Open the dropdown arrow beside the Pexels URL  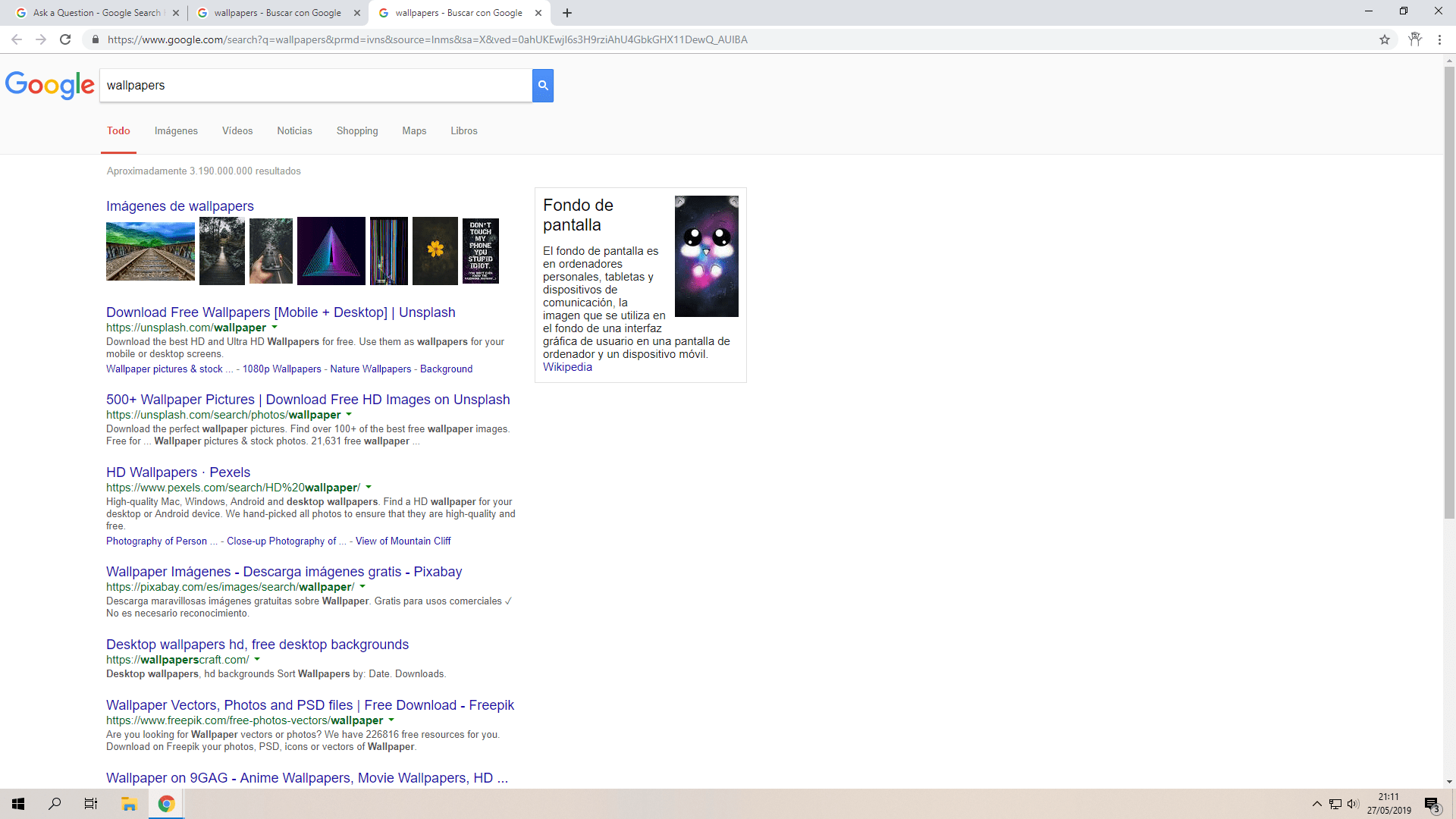click(x=369, y=488)
